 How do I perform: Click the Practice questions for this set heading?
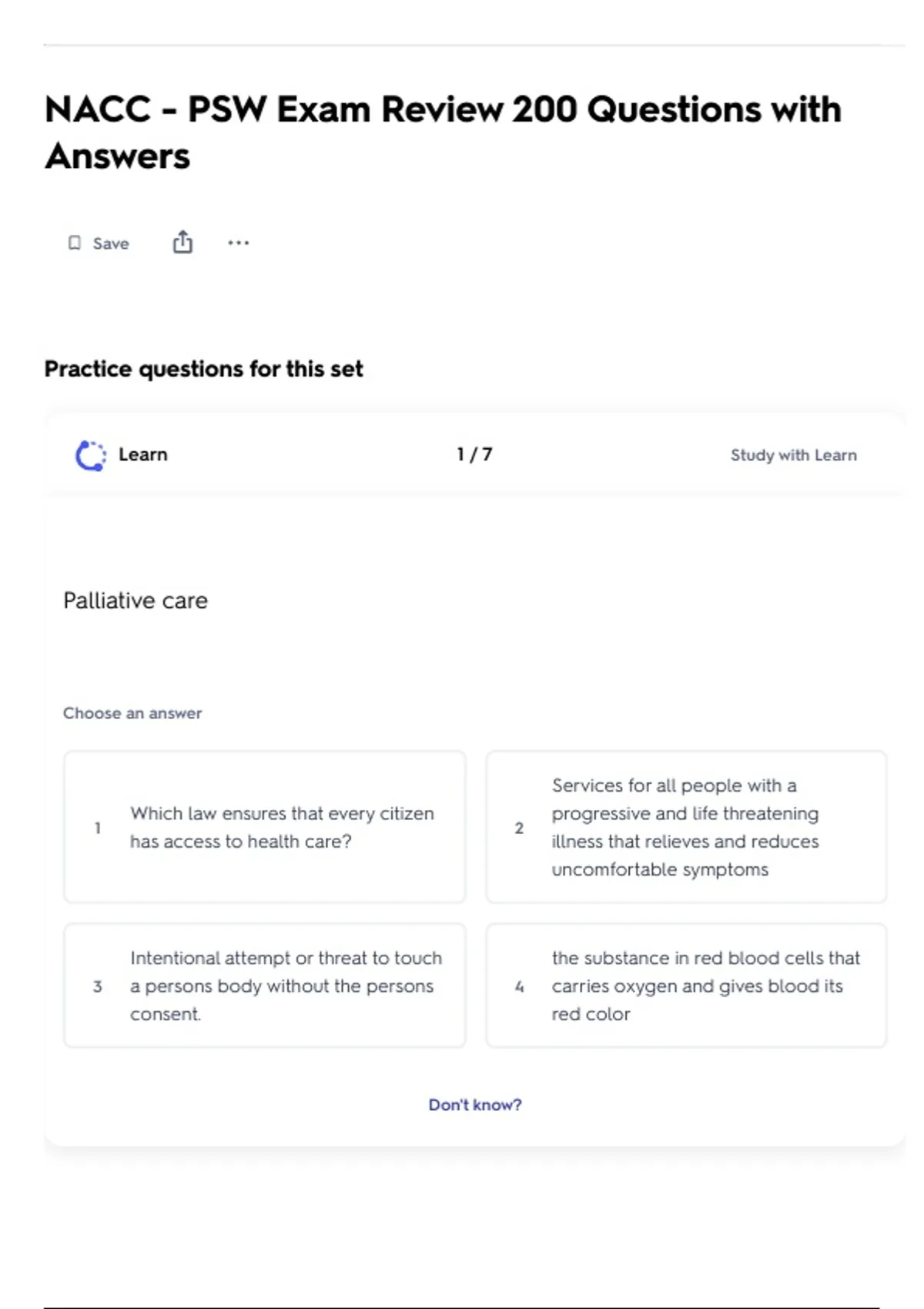tap(203, 369)
